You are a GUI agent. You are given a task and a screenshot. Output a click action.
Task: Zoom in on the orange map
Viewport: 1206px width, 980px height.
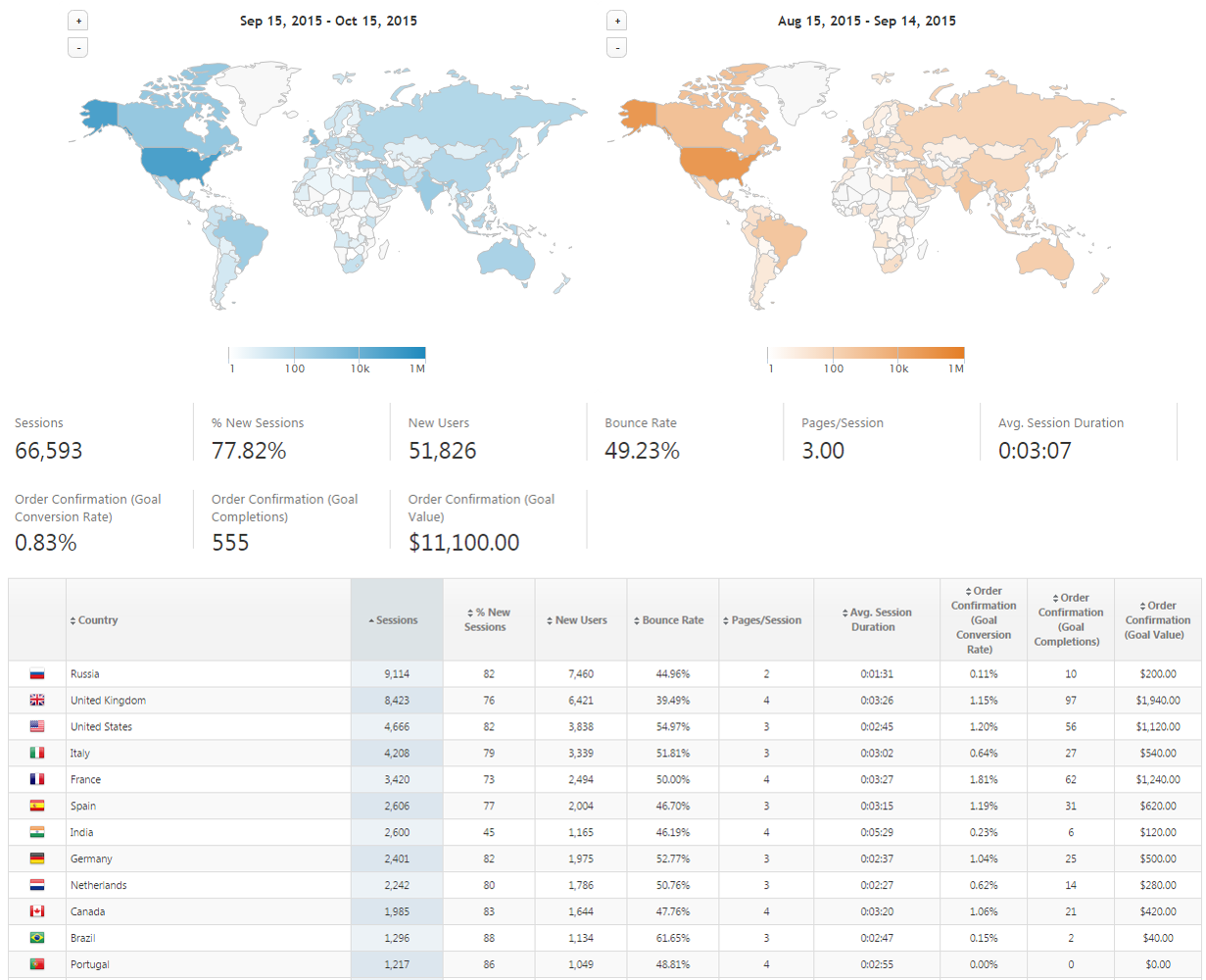(616, 21)
